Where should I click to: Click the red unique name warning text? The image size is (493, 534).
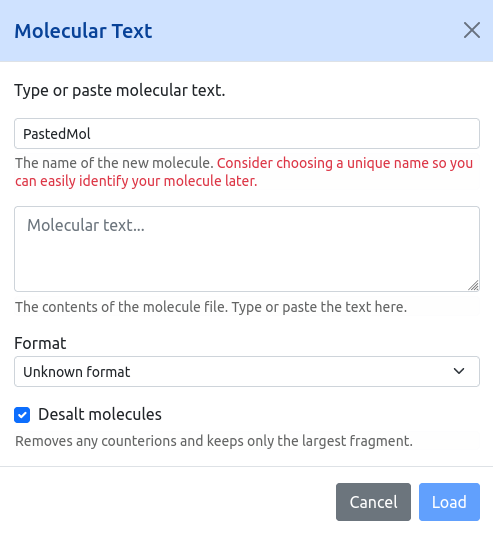pyautogui.click(x=244, y=172)
